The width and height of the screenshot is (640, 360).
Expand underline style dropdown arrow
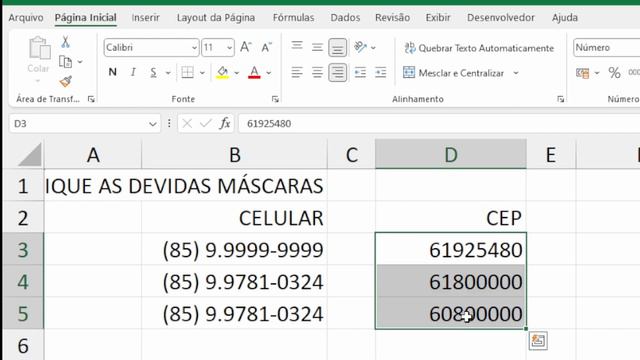(x=168, y=73)
